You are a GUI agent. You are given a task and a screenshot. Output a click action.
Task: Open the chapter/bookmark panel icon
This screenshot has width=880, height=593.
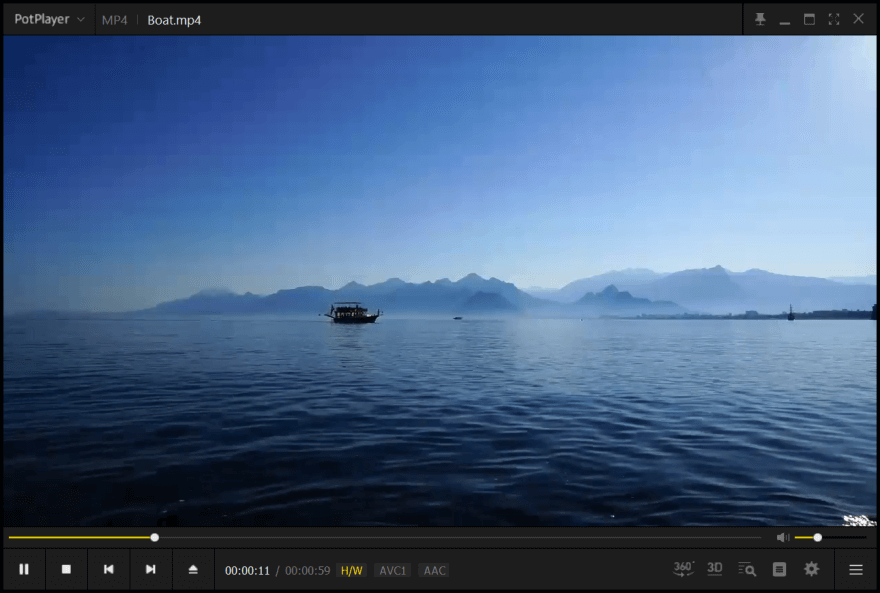point(779,569)
